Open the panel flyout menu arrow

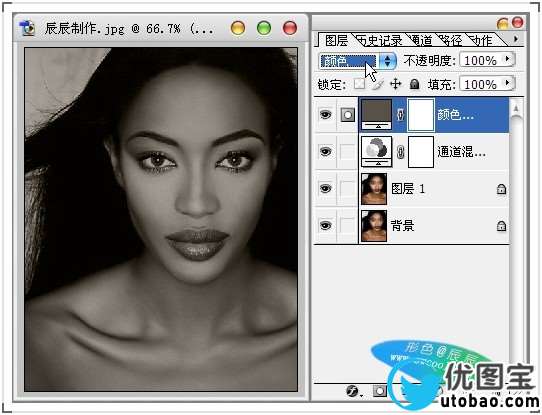[x=516, y=39]
